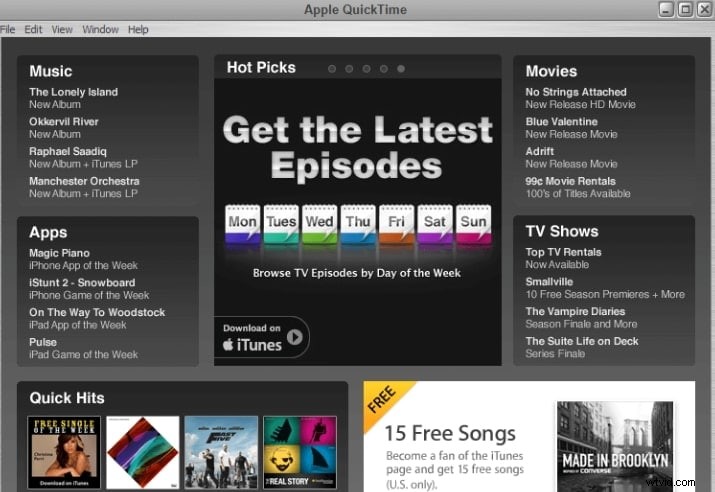
Task: Click the Fri calendar icon
Action: click(x=397, y=224)
